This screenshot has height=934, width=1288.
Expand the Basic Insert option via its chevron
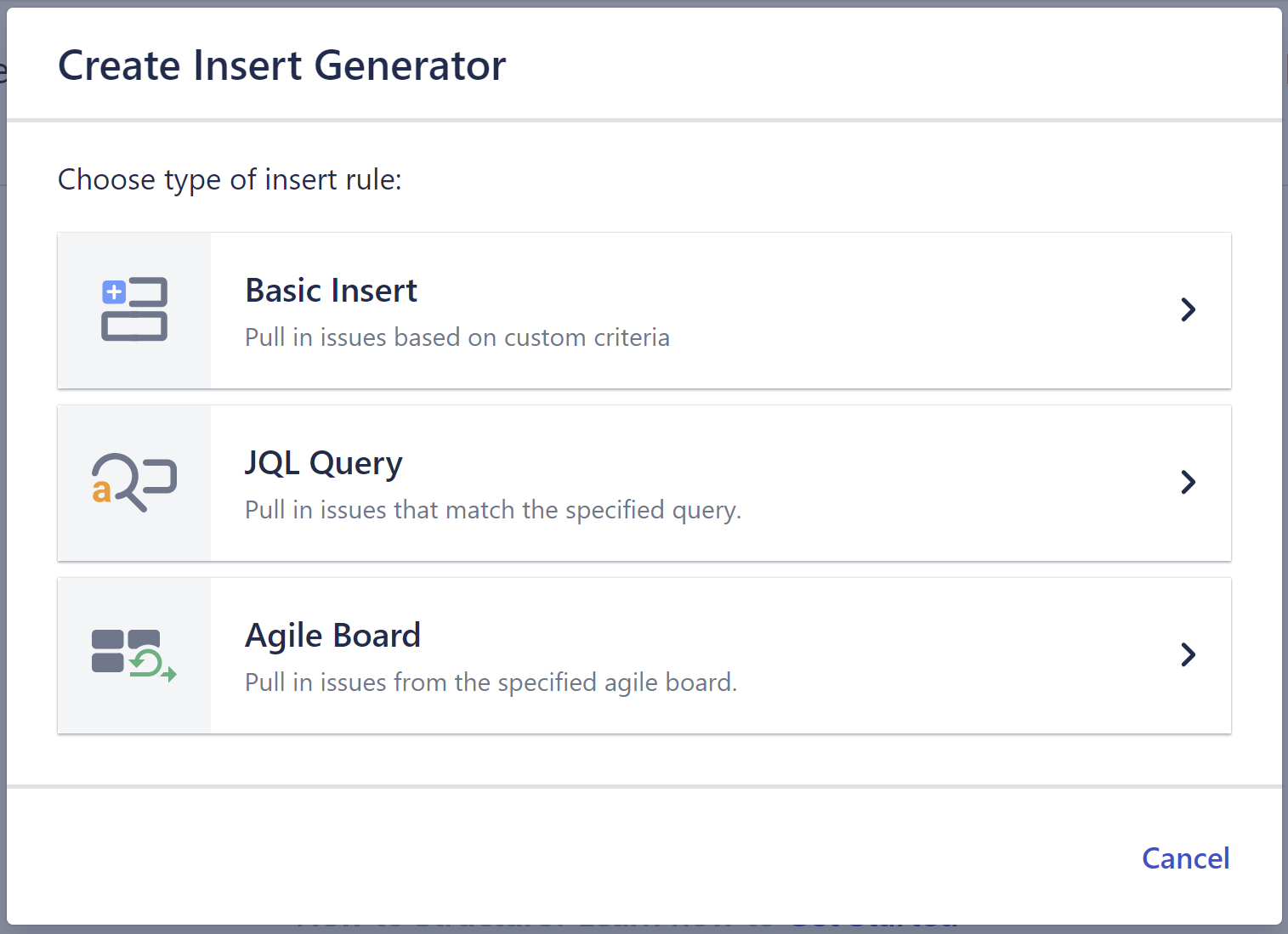click(x=1188, y=310)
